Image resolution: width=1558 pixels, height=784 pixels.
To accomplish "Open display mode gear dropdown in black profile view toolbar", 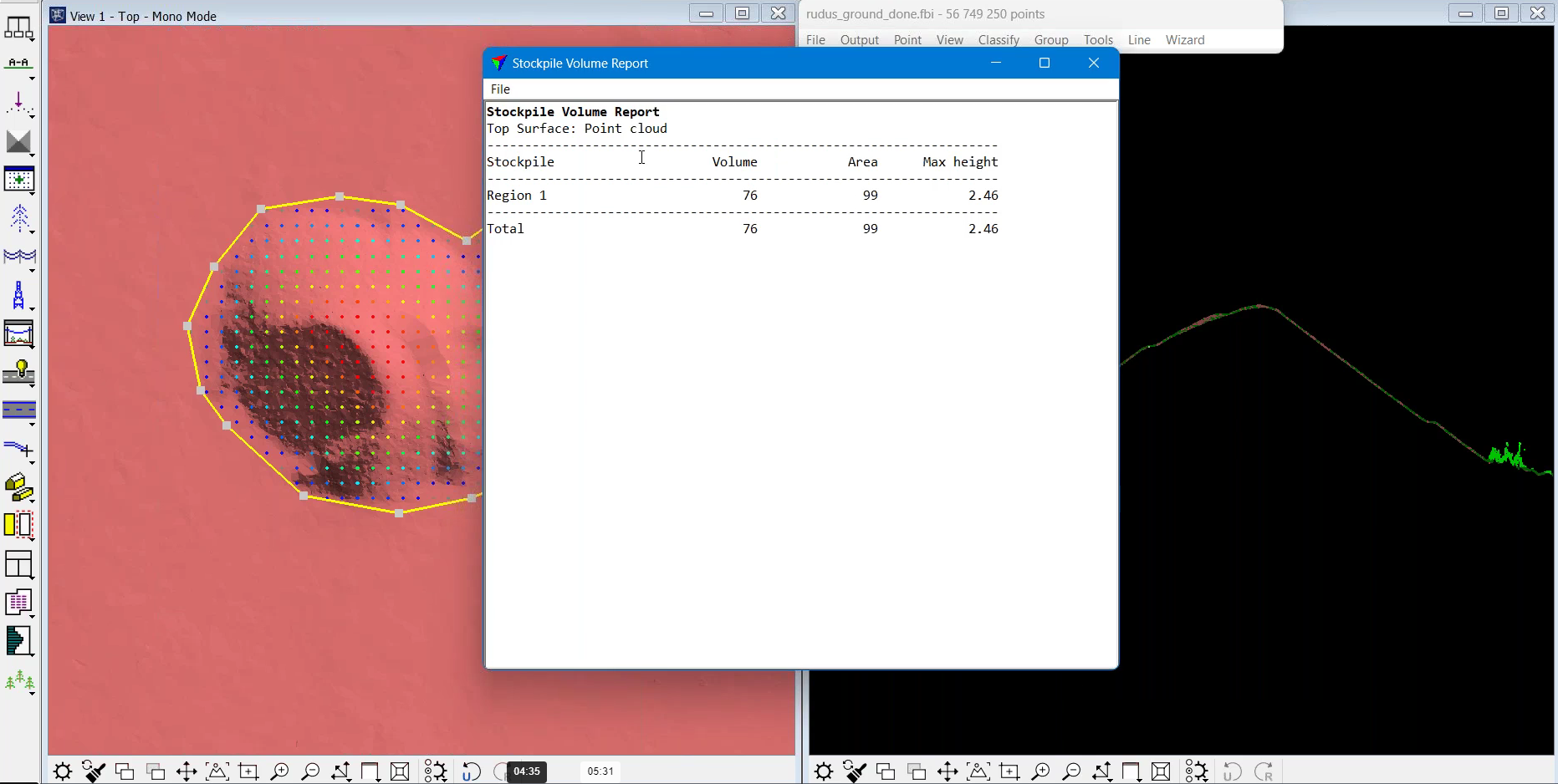I will click(x=1197, y=771).
